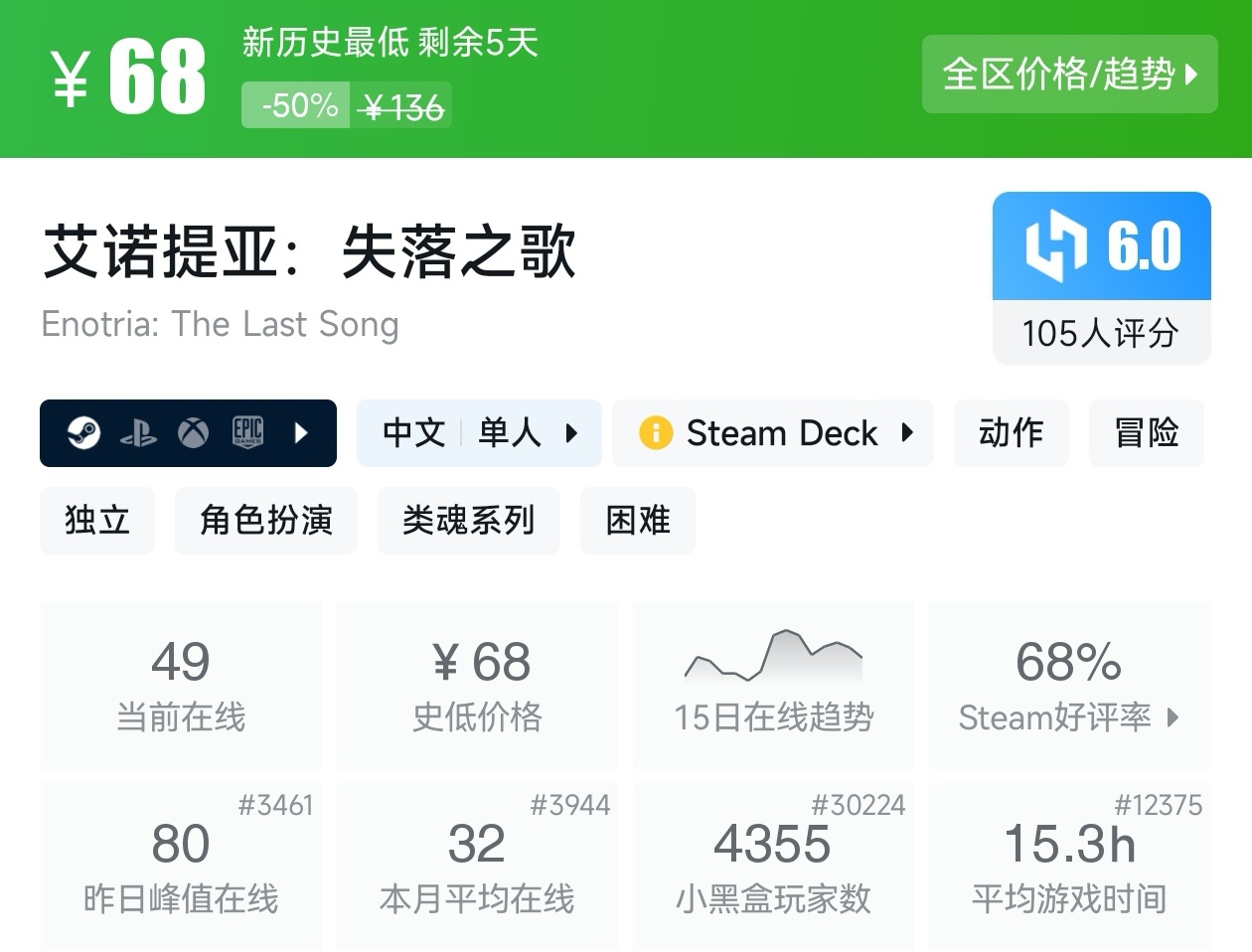The image size is (1252, 952).
Task: Click the Xbox platform icon
Action: coord(193,433)
